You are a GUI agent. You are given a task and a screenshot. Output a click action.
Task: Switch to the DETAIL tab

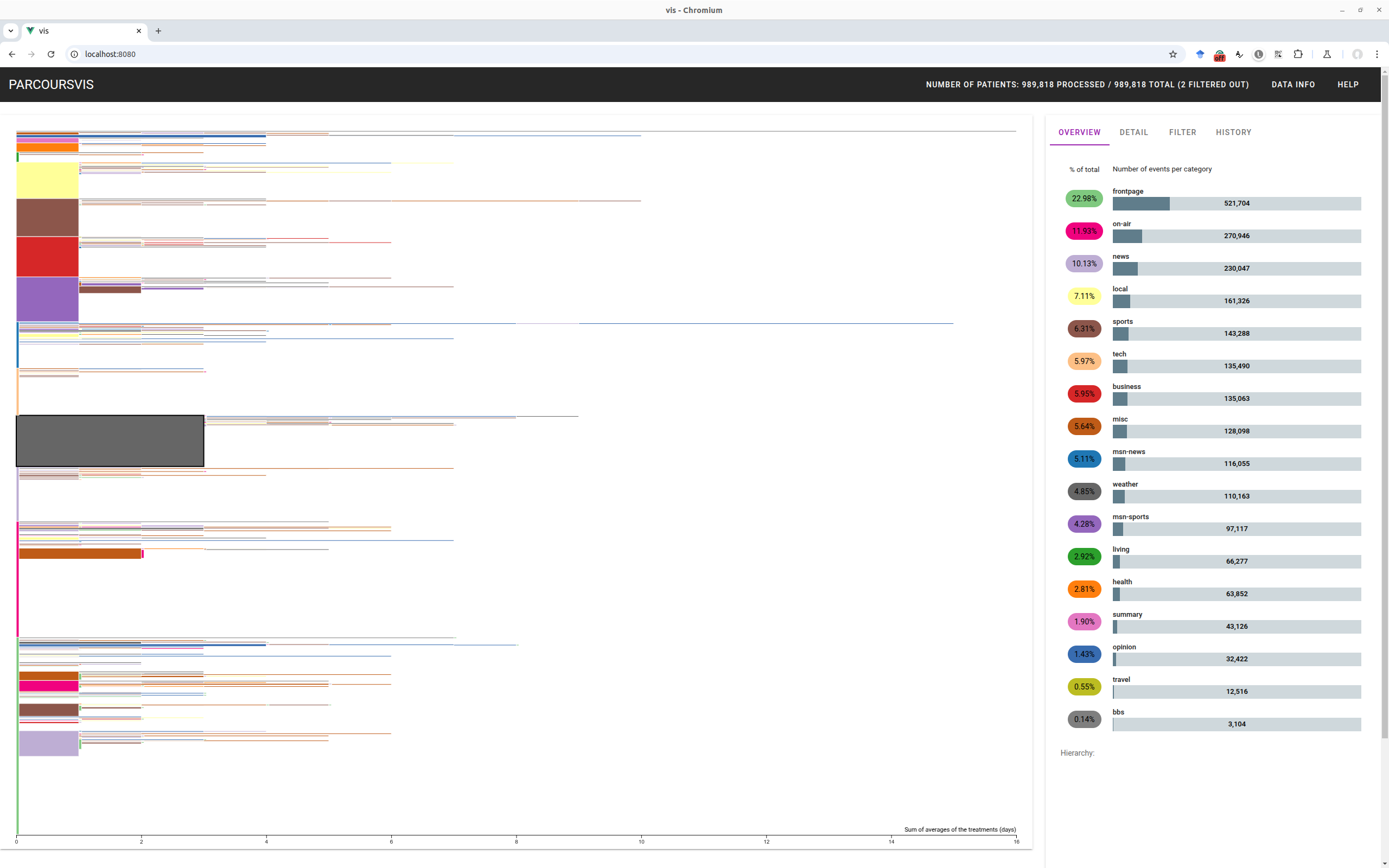pos(1133,132)
